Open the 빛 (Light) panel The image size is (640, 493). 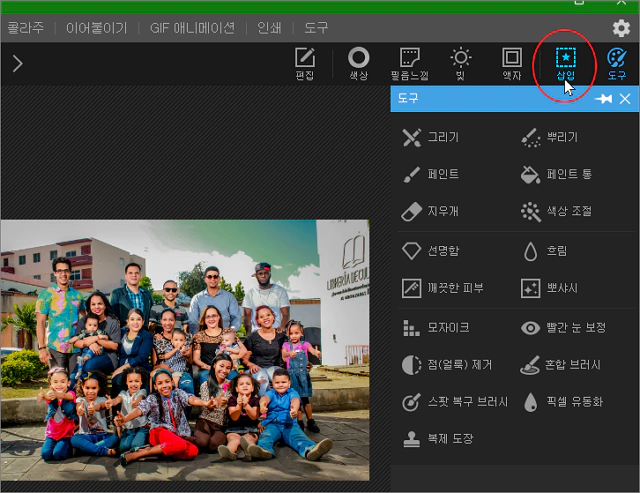click(x=461, y=64)
